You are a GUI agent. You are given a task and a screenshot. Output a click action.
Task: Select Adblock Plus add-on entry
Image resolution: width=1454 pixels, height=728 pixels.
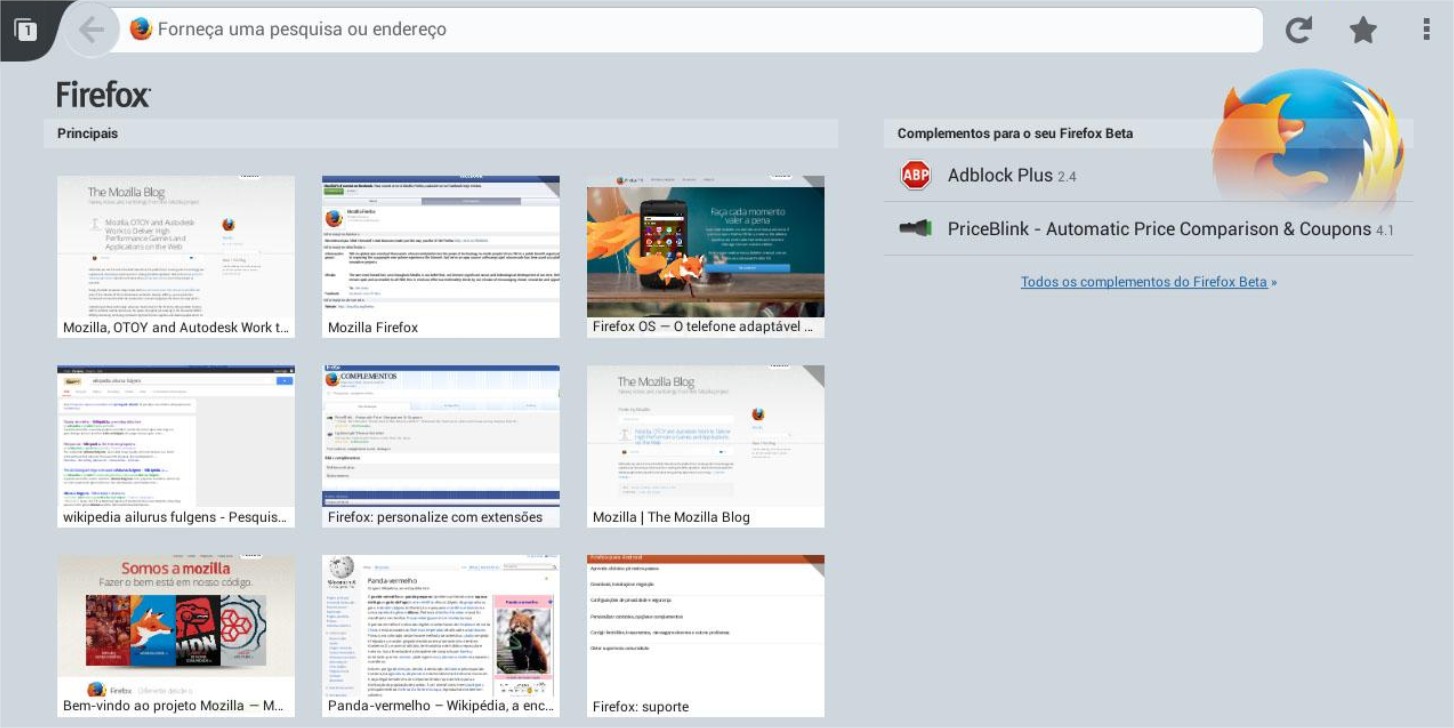[1011, 175]
